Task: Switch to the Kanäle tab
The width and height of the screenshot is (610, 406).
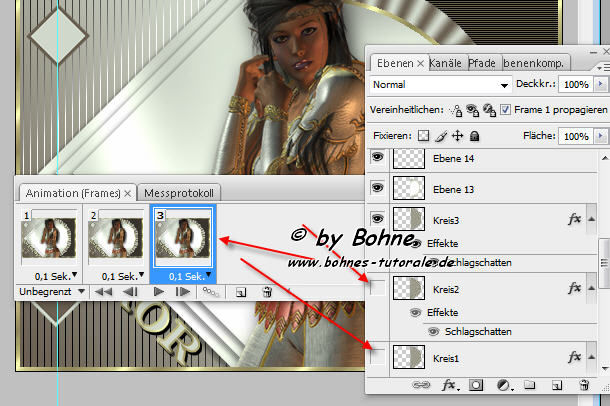Action: pyautogui.click(x=445, y=62)
